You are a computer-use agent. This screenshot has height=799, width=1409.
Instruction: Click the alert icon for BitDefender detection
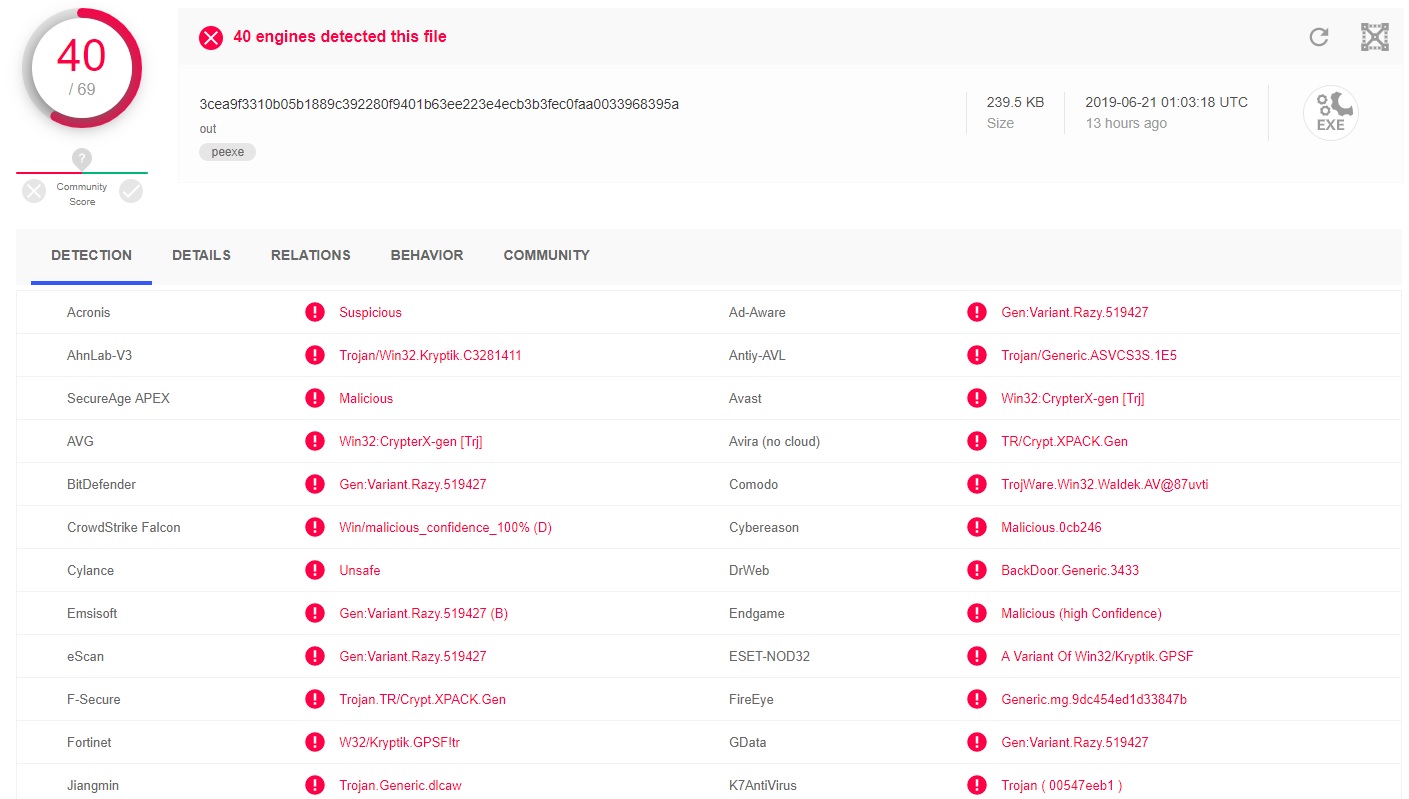coord(315,484)
